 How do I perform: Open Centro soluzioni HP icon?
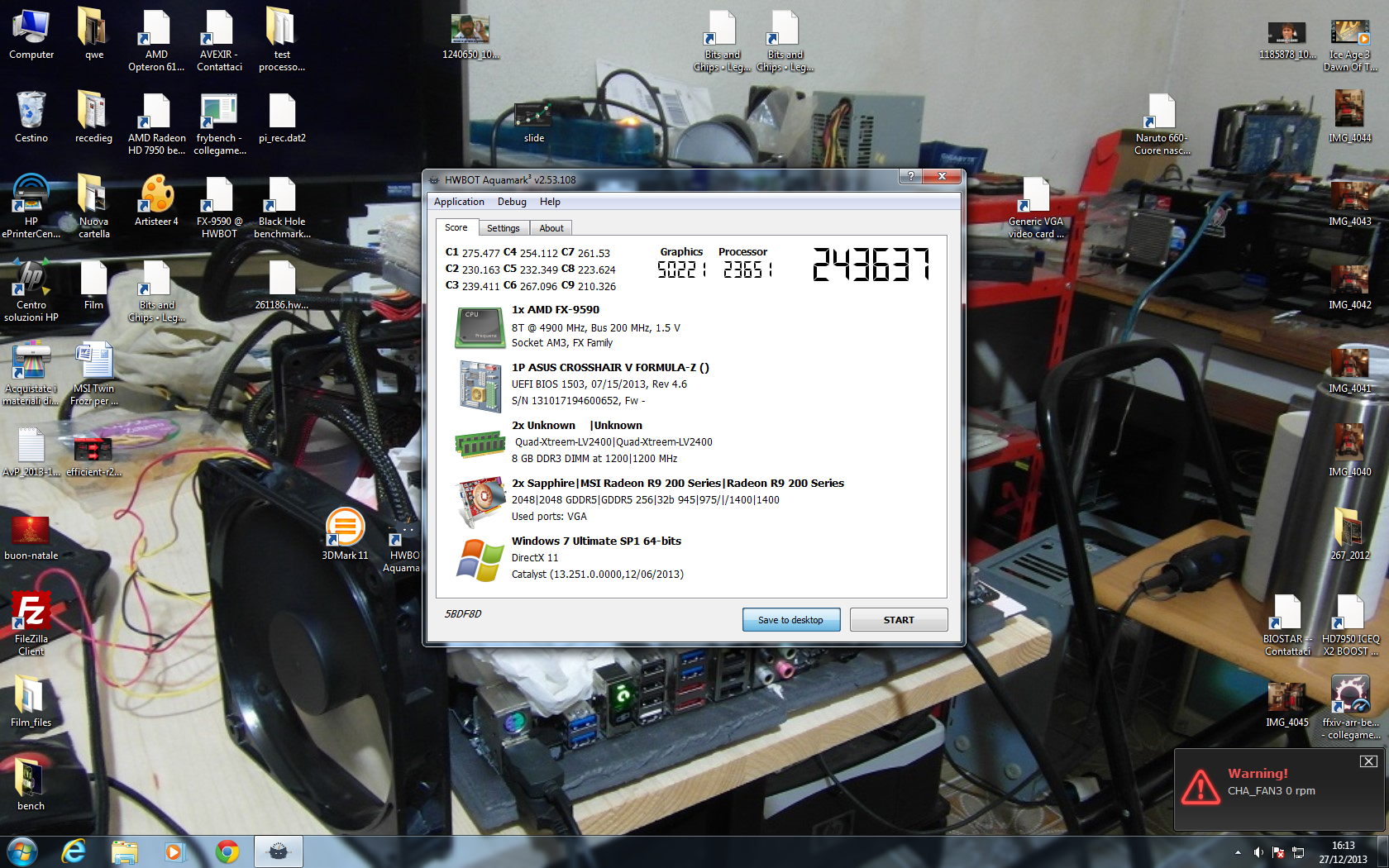[31, 289]
